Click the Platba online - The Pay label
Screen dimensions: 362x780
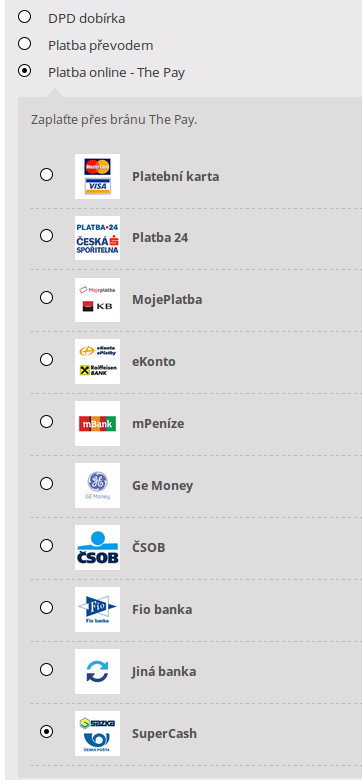point(116,73)
